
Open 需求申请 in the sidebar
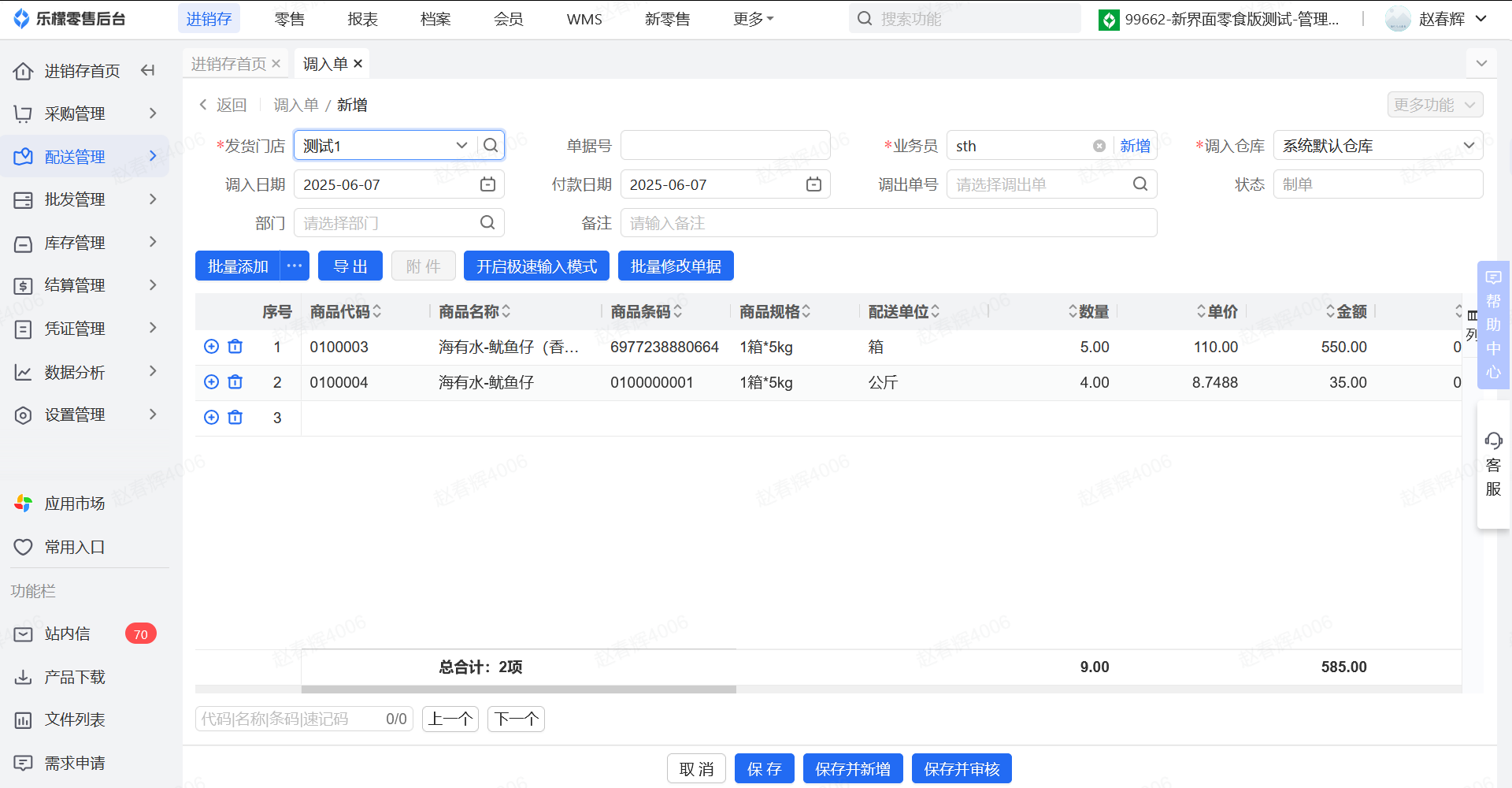[x=75, y=763]
